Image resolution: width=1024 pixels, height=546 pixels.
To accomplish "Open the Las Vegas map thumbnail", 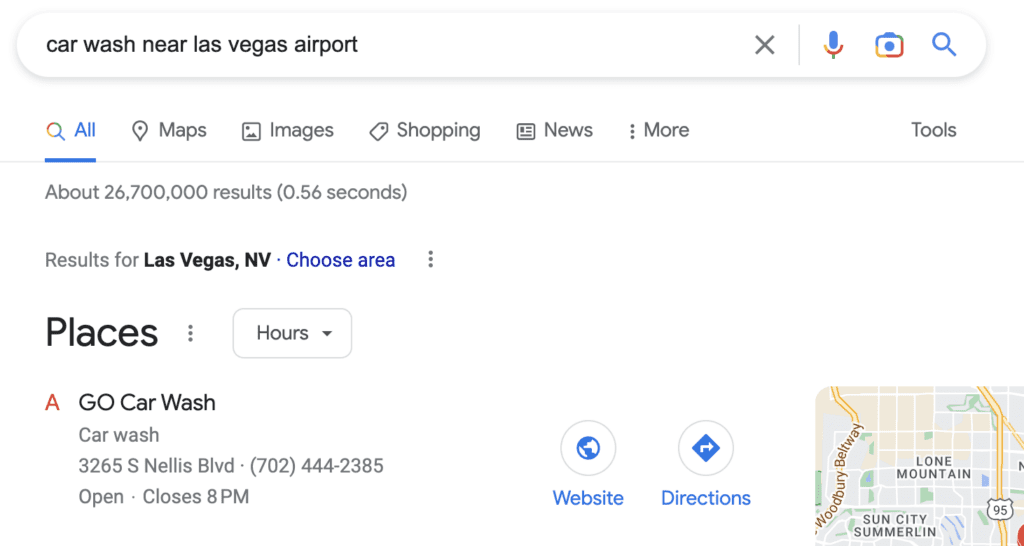I will 920,466.
